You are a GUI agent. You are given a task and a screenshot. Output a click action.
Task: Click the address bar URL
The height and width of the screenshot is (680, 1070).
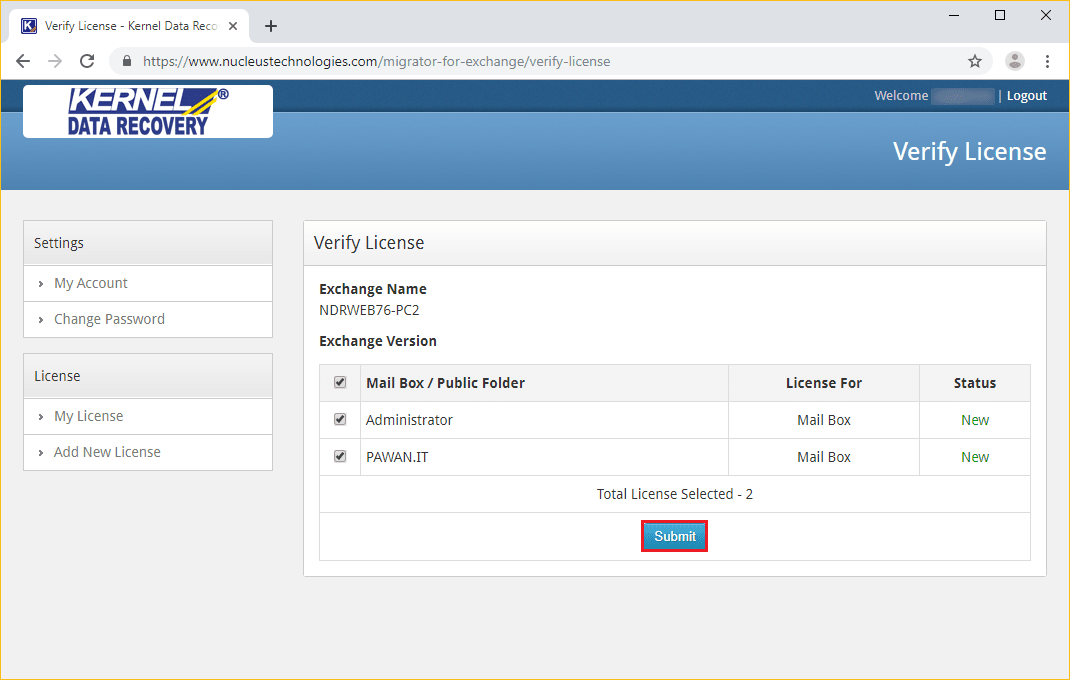[x=377, y=61]
